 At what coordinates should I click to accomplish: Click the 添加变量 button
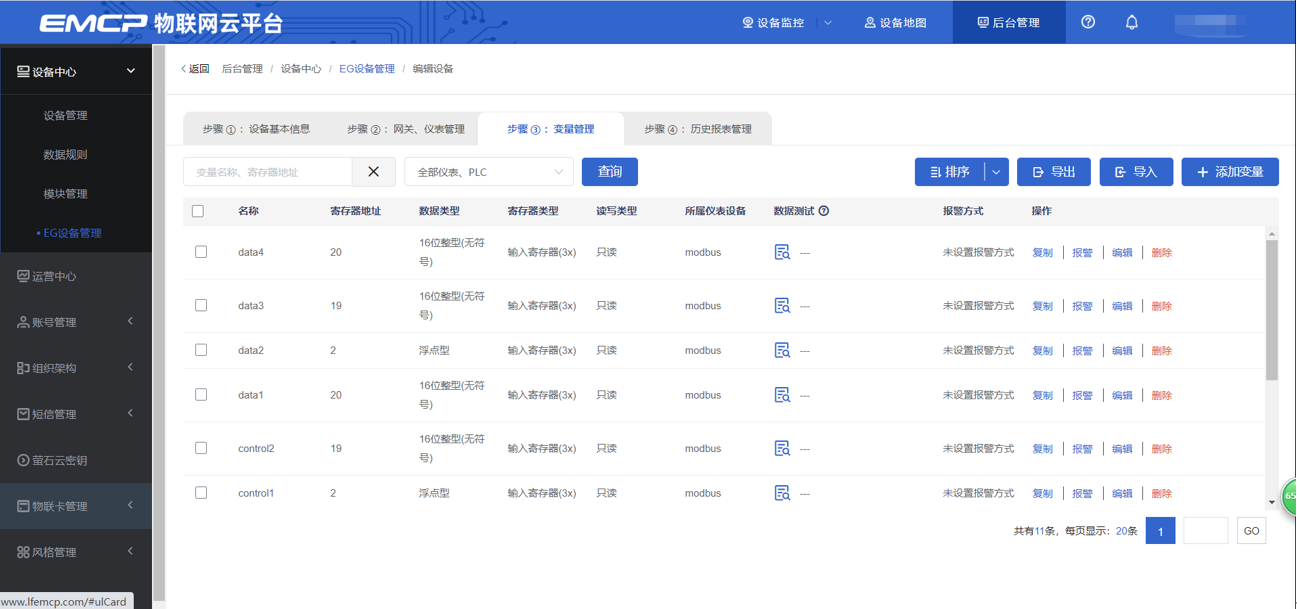tap(1230, 172)
